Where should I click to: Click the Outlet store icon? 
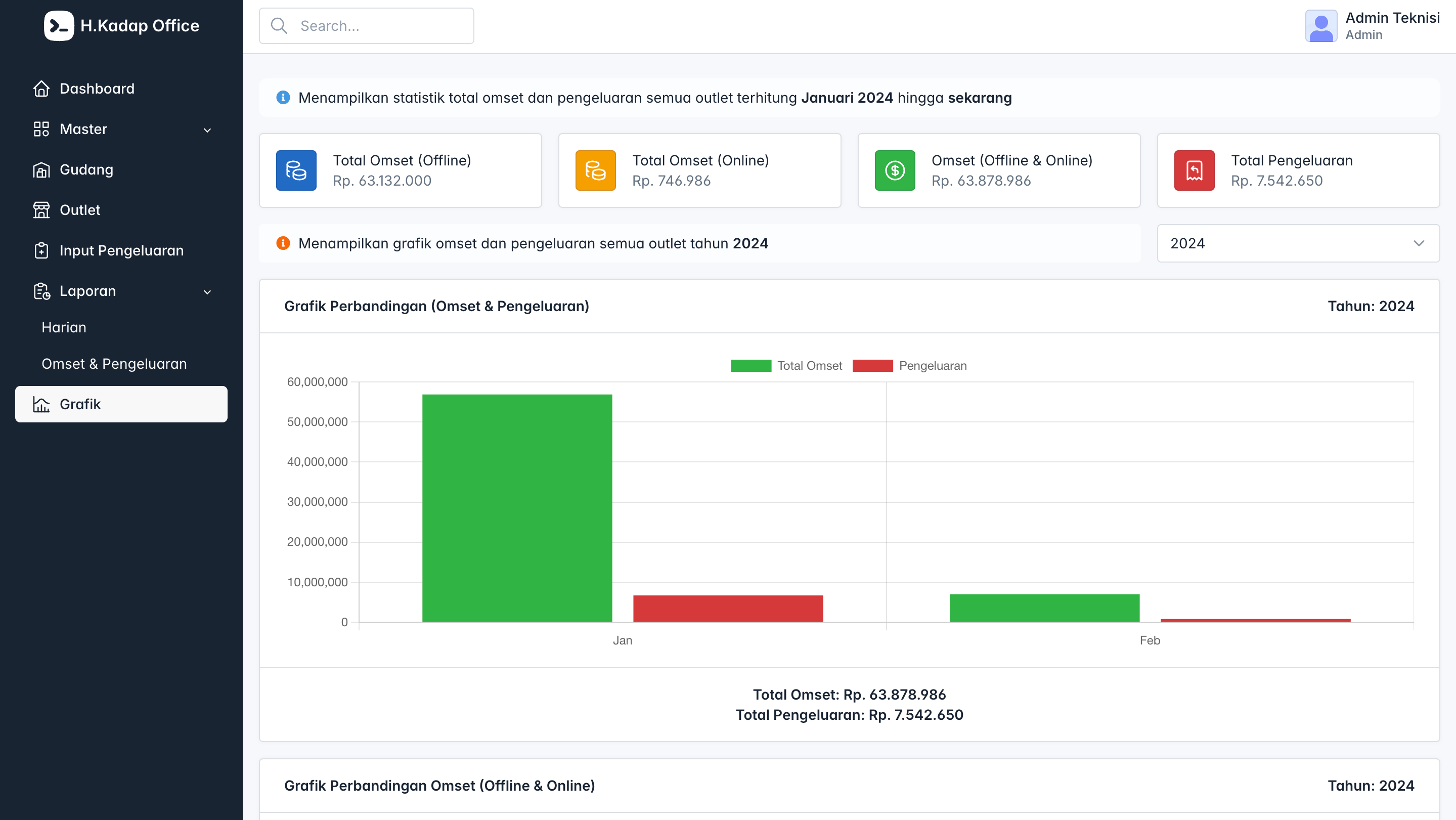coord(41,210)
